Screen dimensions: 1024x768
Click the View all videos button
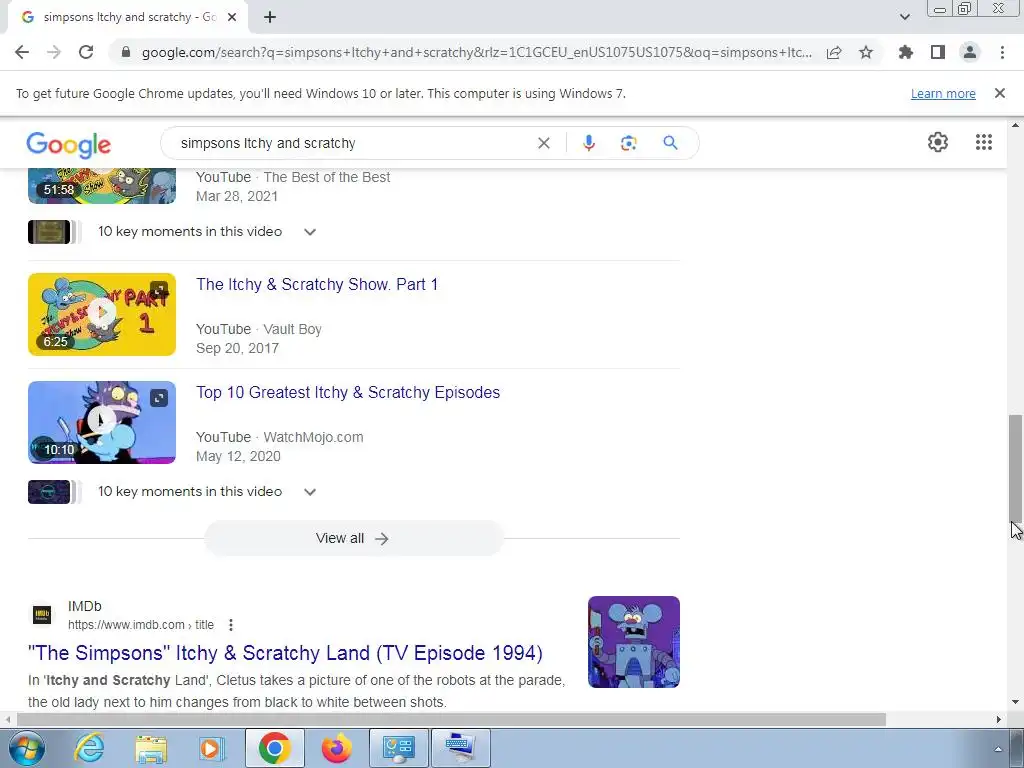(353, 538)
